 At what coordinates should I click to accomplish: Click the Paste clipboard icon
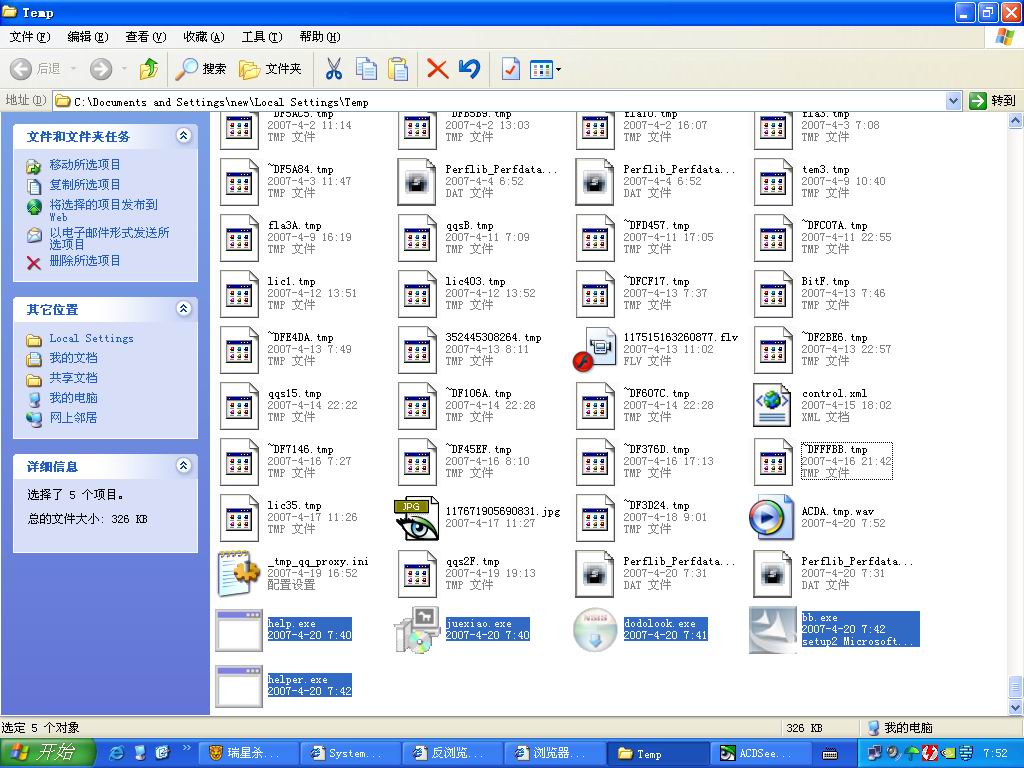pos(398,69)
